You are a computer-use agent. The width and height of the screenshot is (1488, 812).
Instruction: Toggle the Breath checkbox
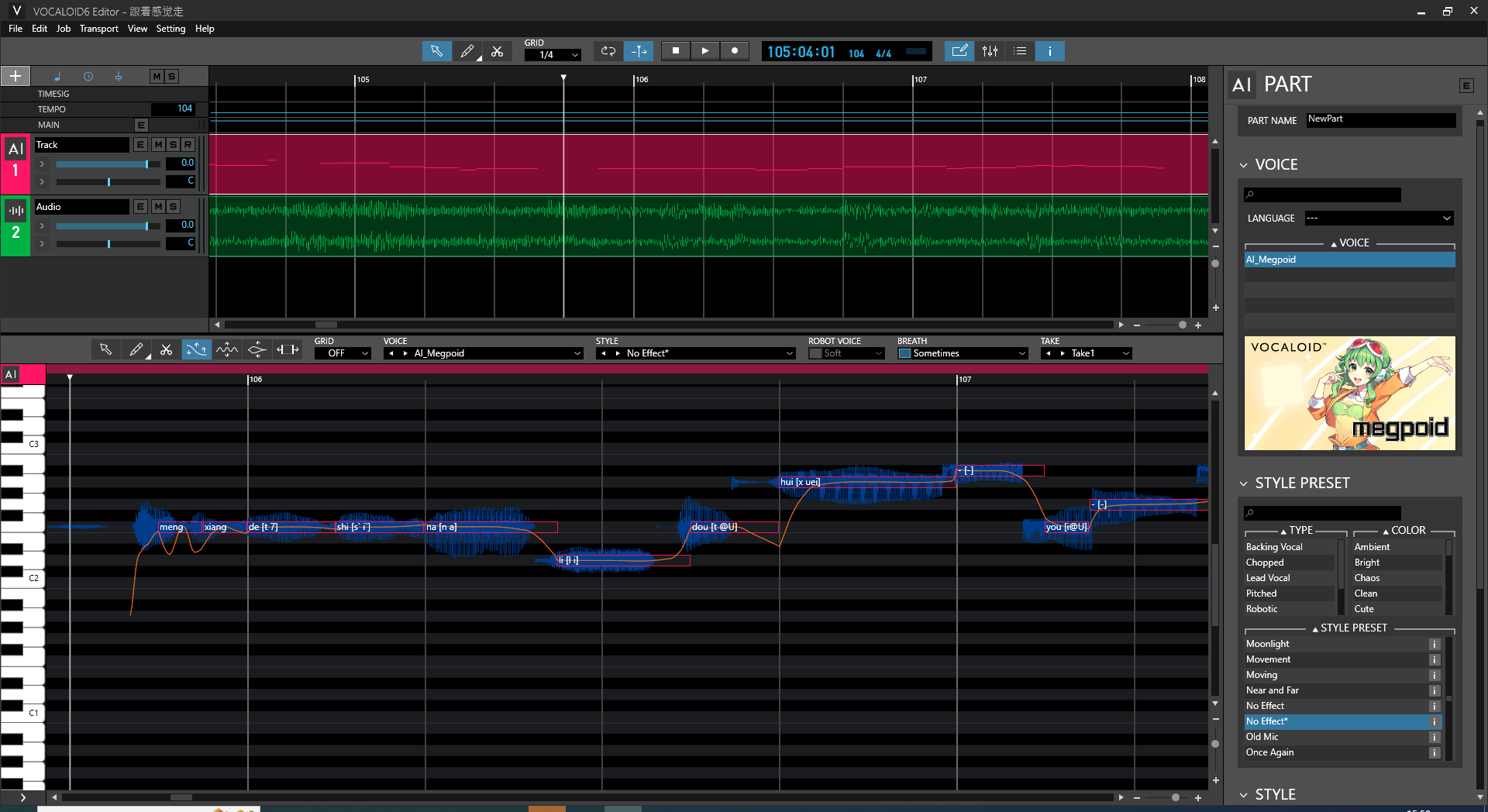coord(904,353)
